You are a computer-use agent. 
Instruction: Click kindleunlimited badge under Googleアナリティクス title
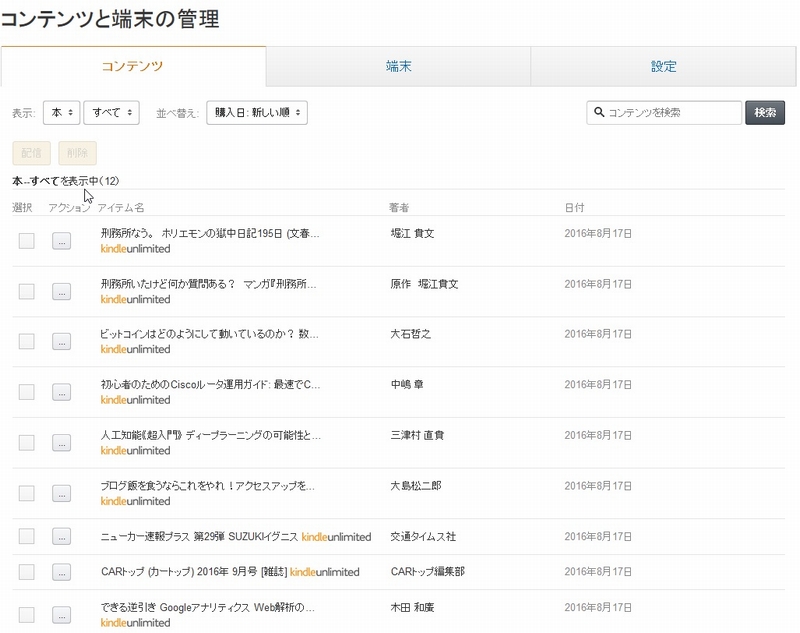point(135,623)
